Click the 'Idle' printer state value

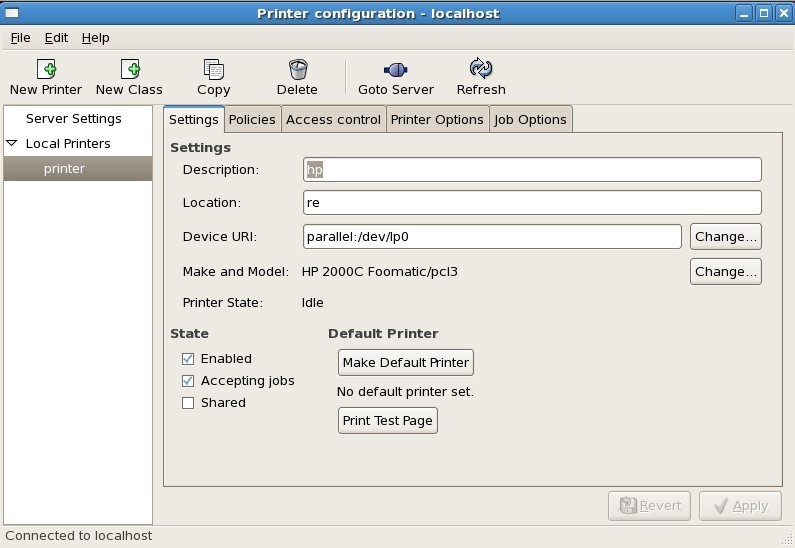tap(312, 303)
